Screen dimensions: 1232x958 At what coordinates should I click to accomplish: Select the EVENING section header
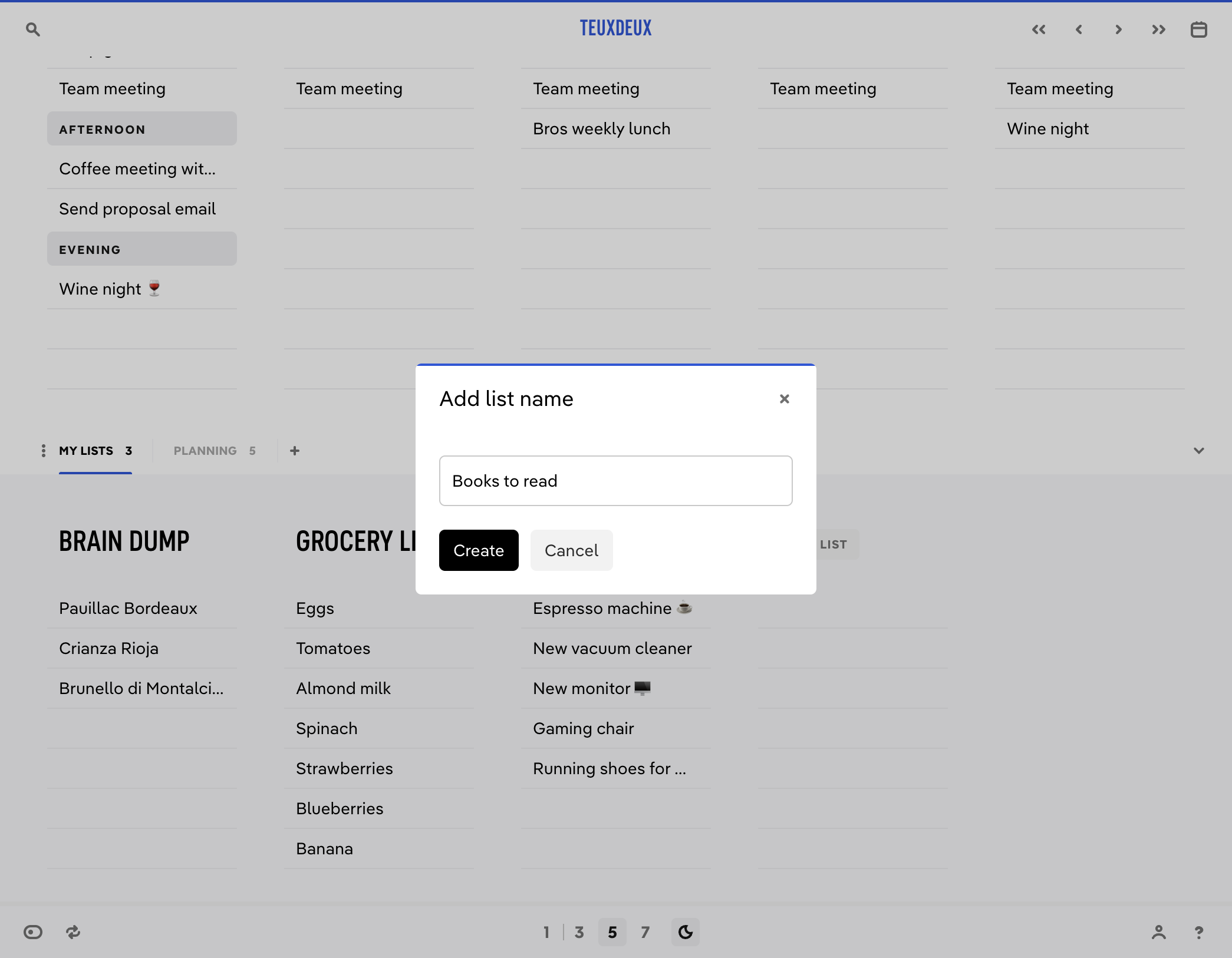click(142, 249)
